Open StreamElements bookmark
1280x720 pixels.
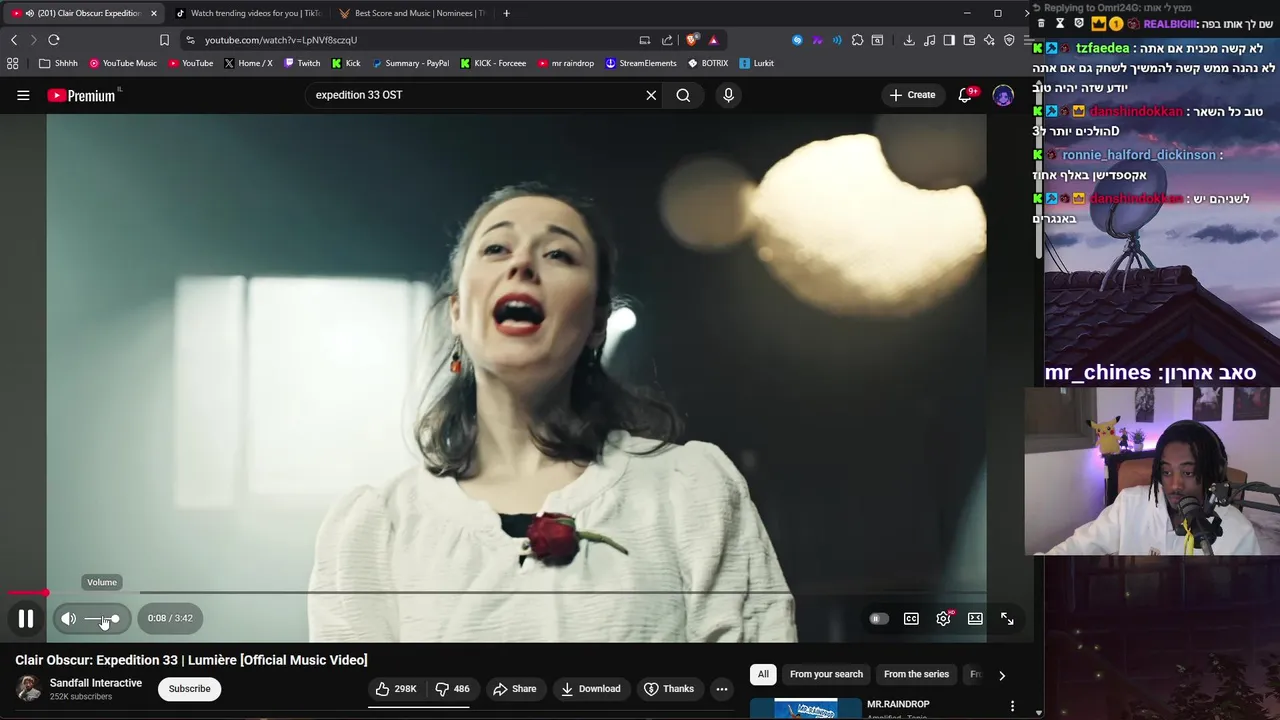[x=641, y=63]
